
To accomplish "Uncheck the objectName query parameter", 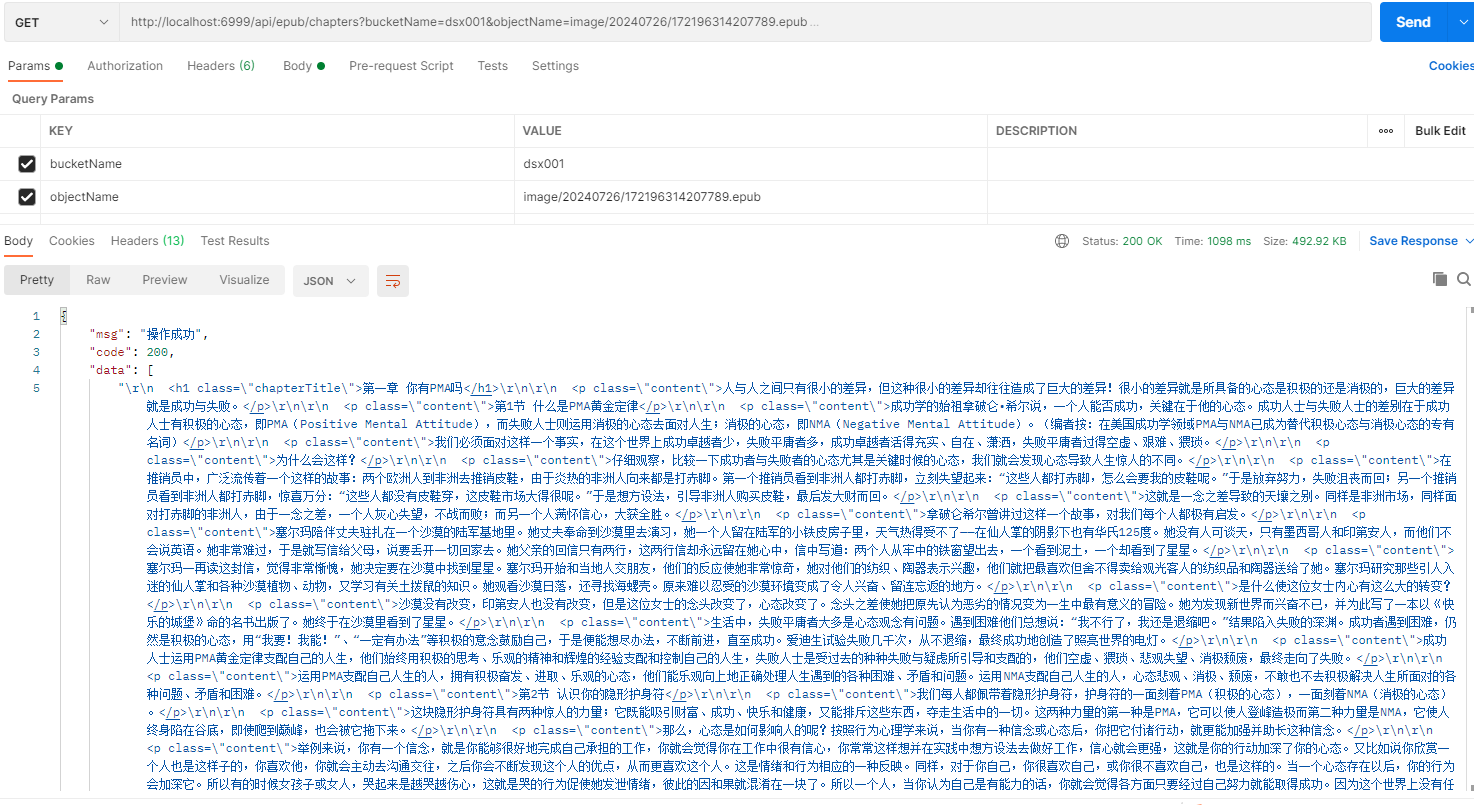I will pos(26,196).
